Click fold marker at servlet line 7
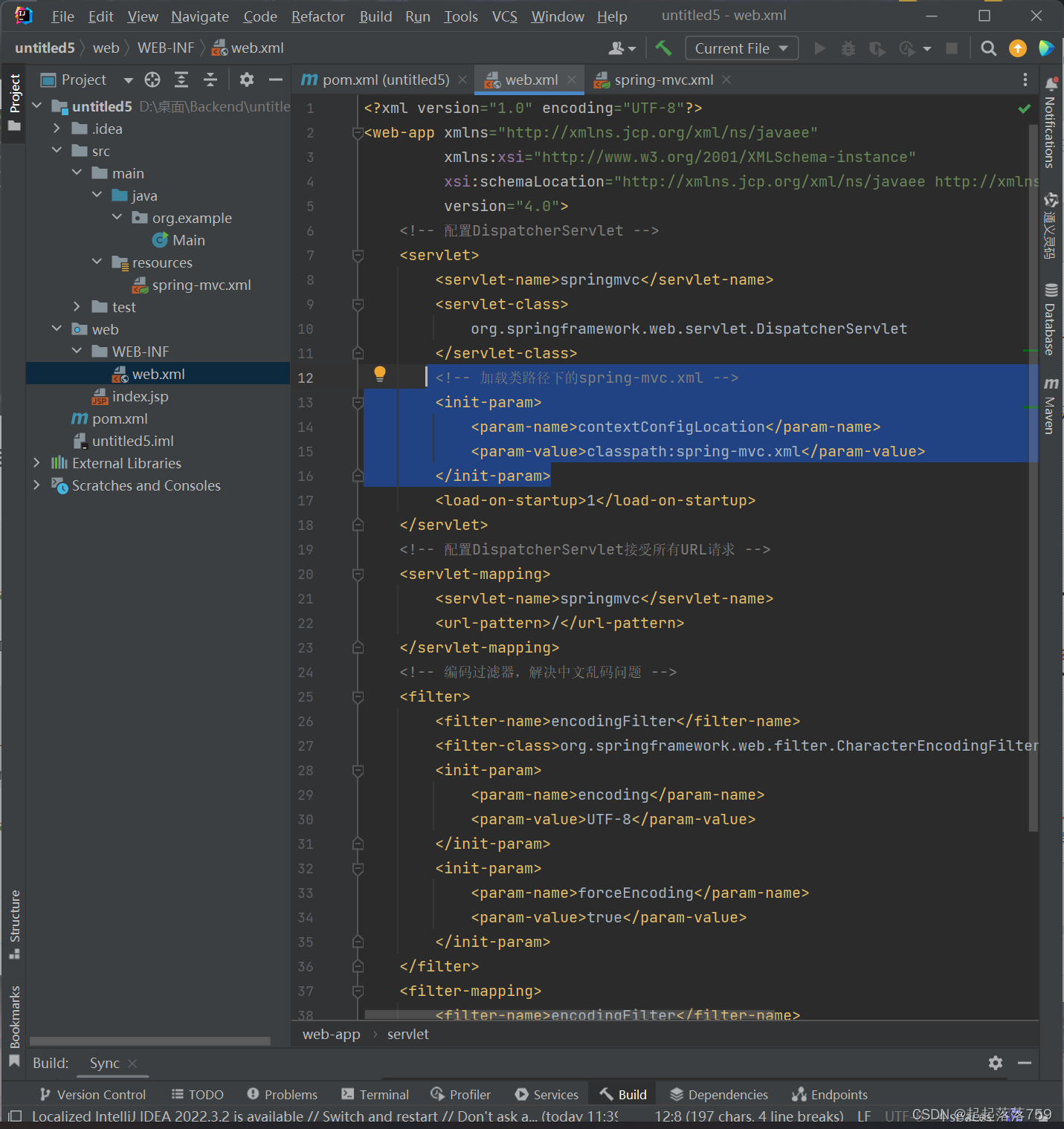The width and height of the screenshot is (1064, 1129). [x=358, y=256]
